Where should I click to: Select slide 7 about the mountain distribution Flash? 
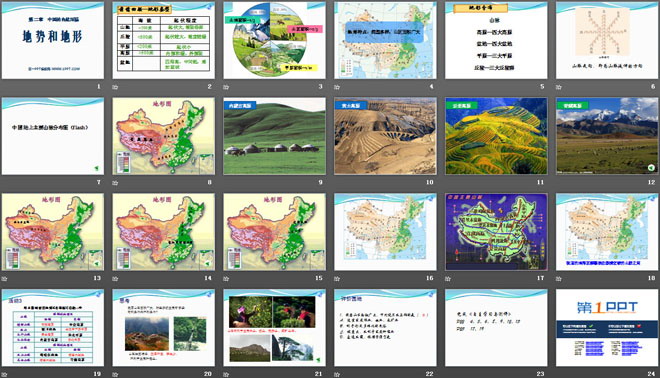point(53,136)
